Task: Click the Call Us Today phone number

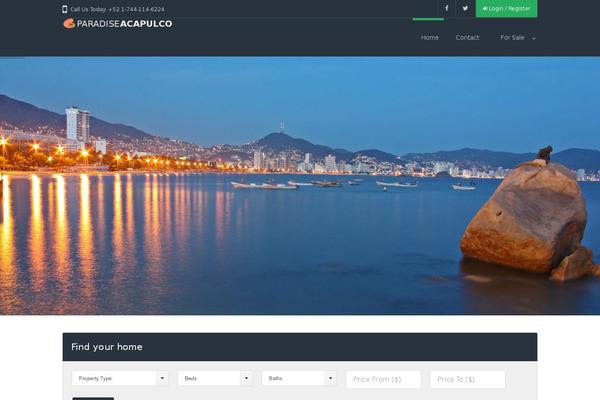Action: (136, 9)
